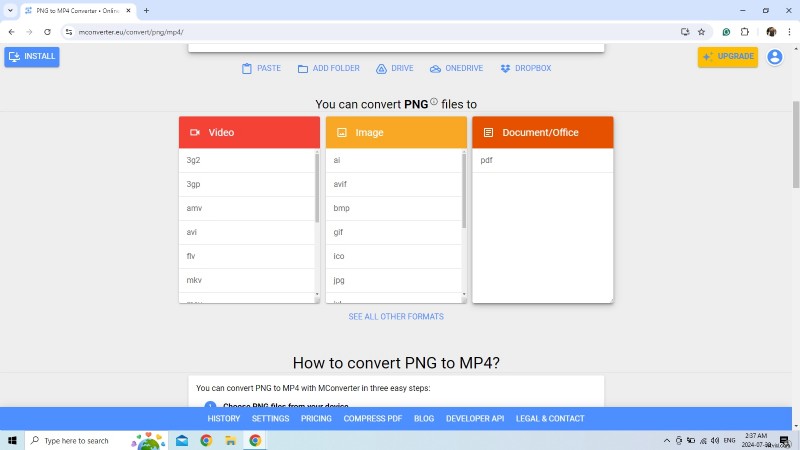Select the PNG to MP4 Converter tab
This screenshot has height=450, width=800.
[x=79, y=11]
